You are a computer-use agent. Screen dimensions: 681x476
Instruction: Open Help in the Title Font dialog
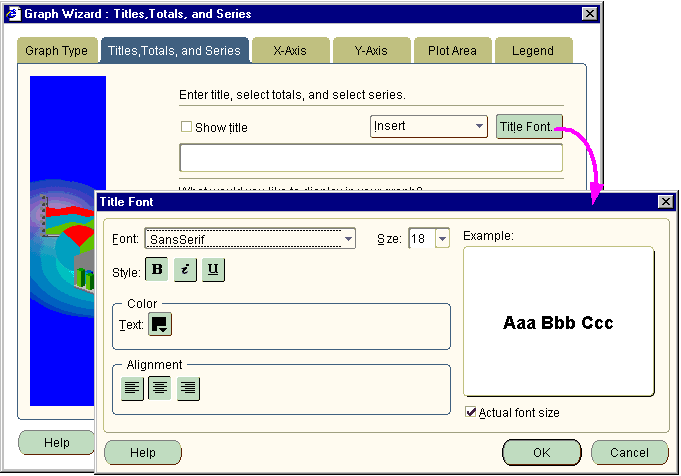coord(143,453)
